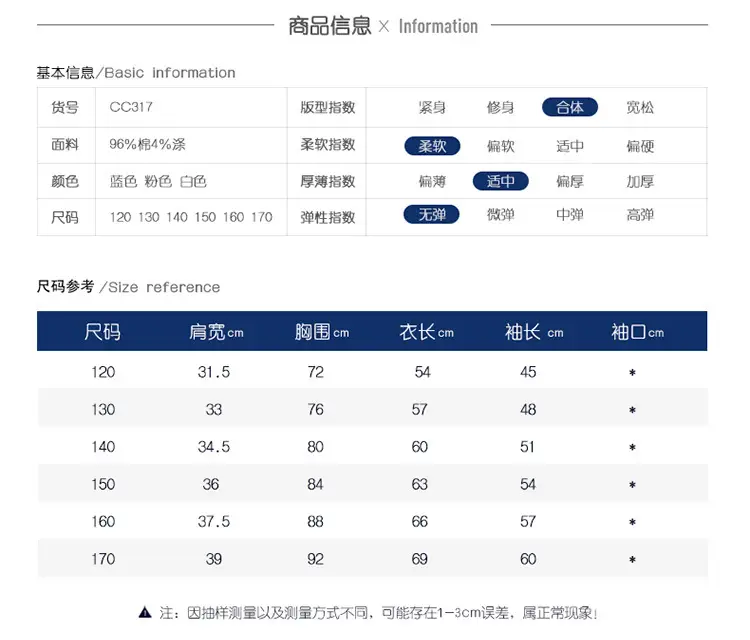
Task: Click the 胸围cm column header
Action: click(322, 331)
